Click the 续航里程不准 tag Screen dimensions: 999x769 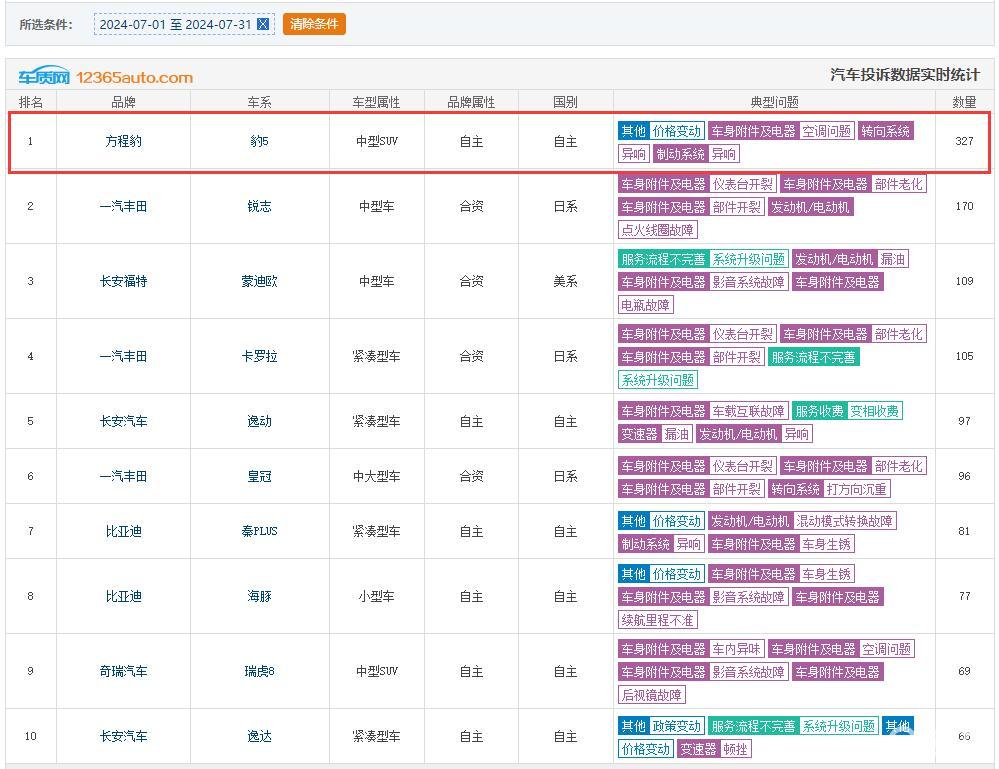pos(658,619)
